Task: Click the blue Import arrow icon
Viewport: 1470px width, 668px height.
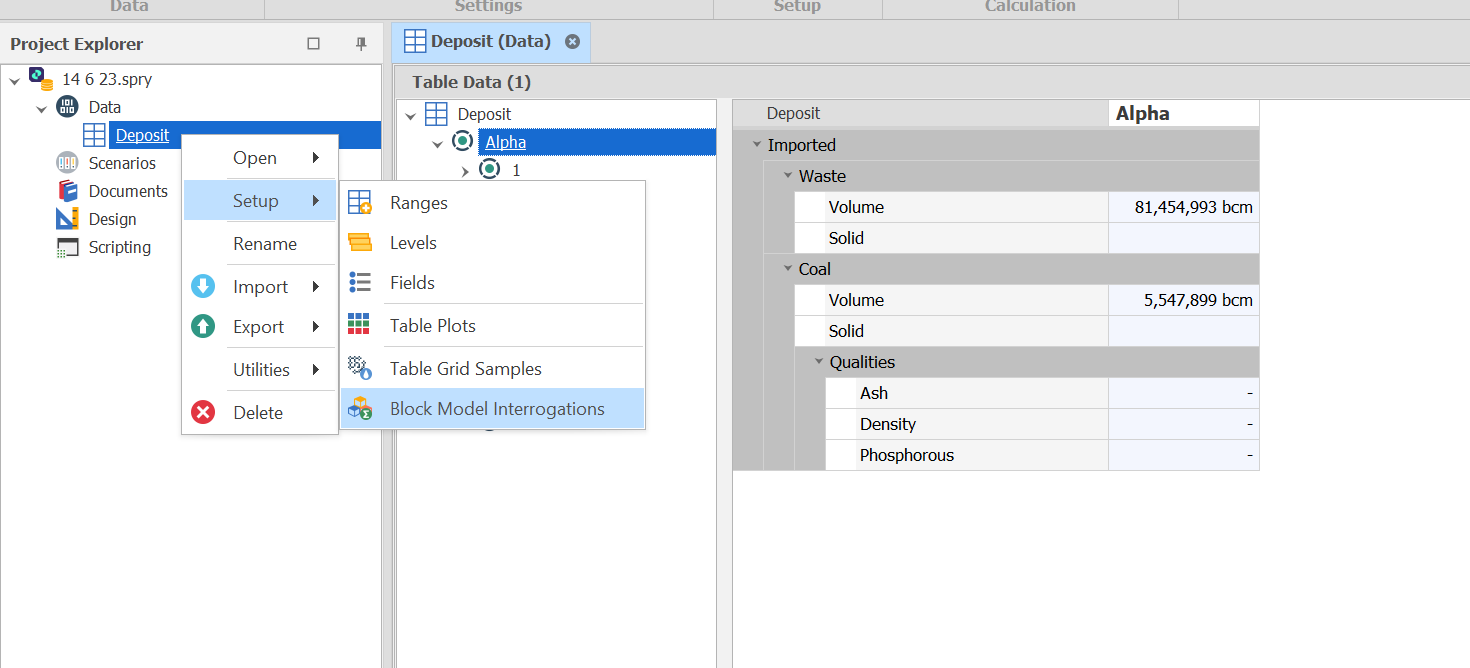Action: [203, 287]
